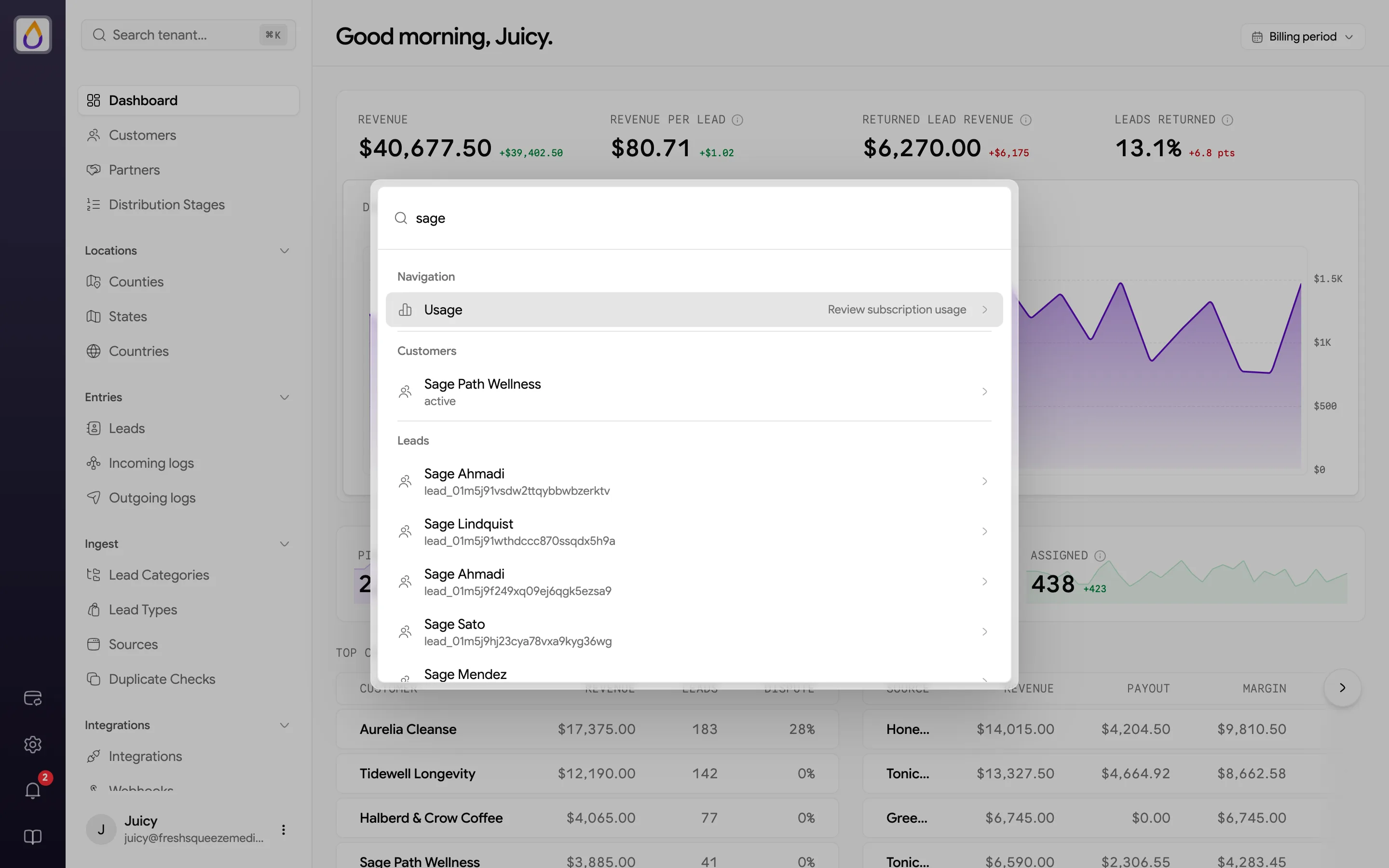Go to Dashboard in sidebar
Screen dimensions: 1389x868
(x=188, y=100)
